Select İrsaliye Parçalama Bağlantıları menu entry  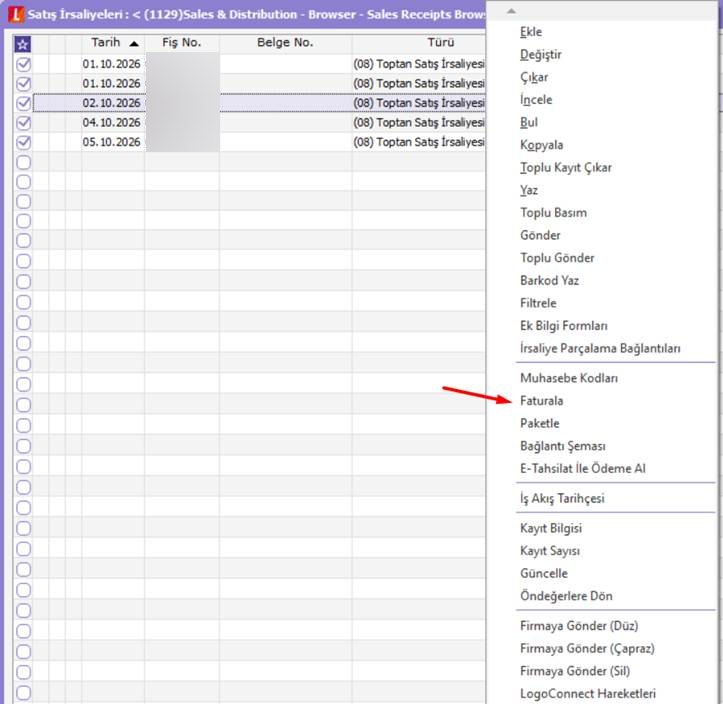pos(600,348)
